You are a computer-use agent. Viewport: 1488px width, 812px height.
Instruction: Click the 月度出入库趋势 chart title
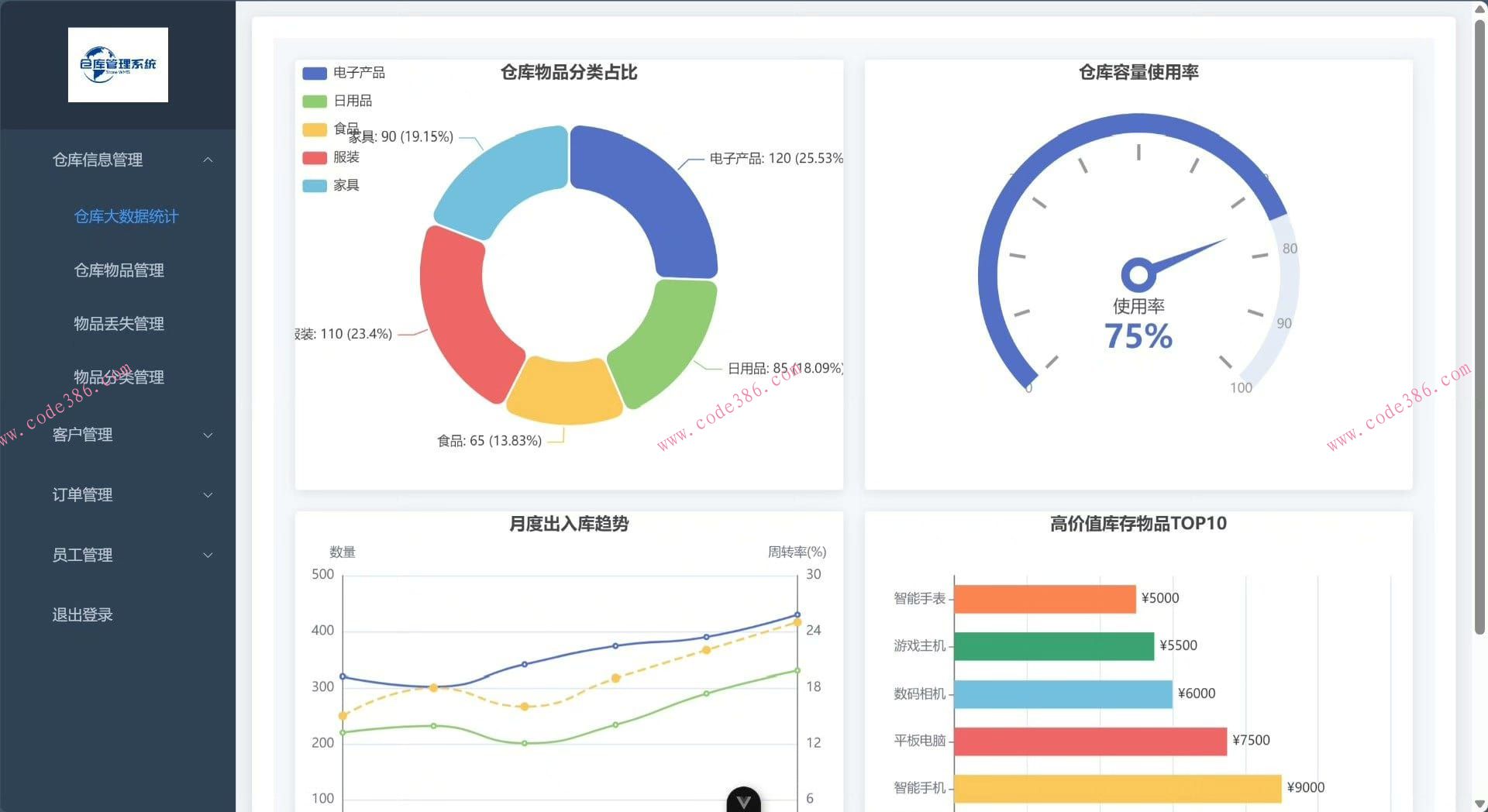coord(569,525)
